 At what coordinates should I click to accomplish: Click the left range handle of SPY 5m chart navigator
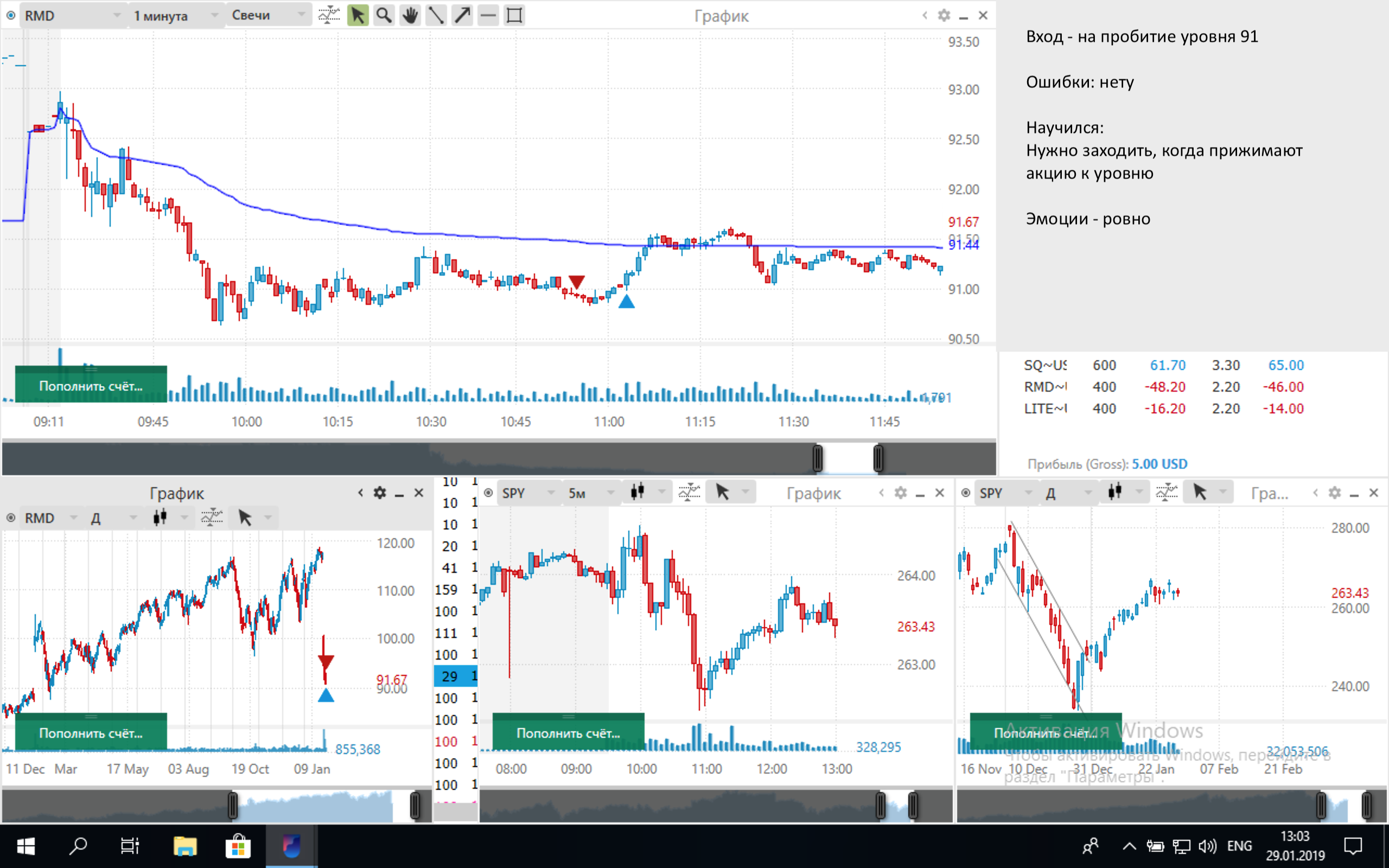tap(880, 805)
